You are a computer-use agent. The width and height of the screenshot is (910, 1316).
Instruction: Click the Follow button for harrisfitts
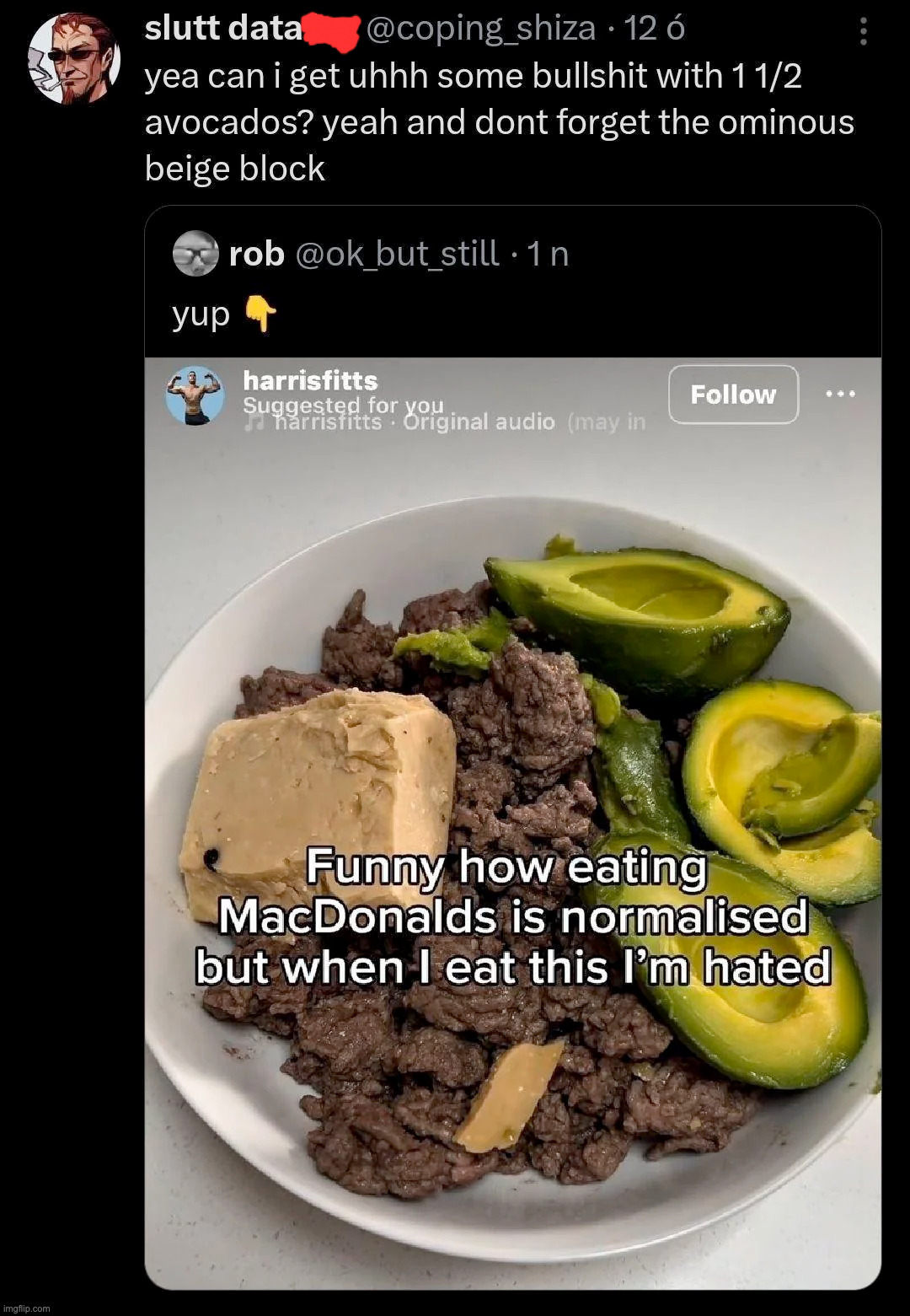click(733, 394)
